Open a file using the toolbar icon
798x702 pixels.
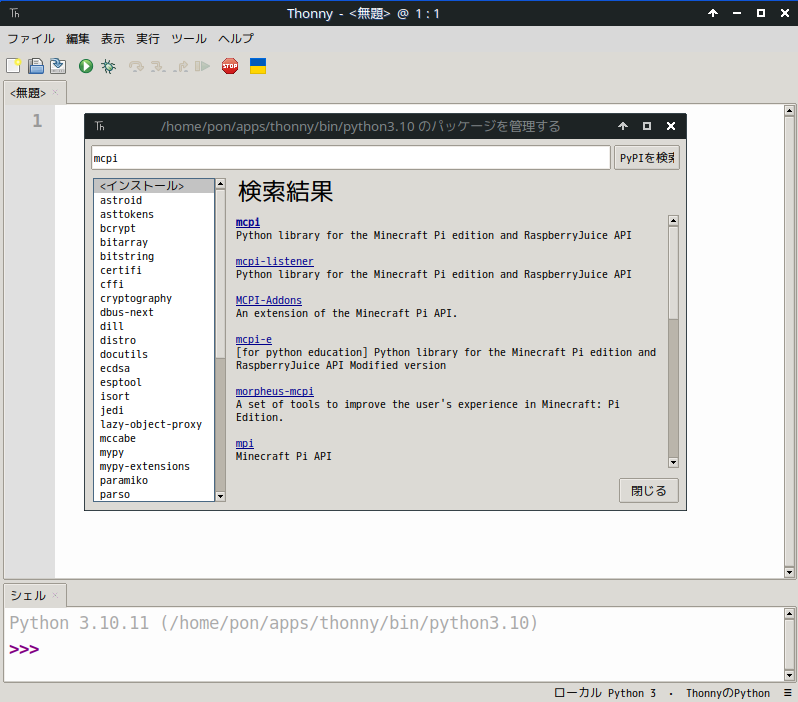36,66
